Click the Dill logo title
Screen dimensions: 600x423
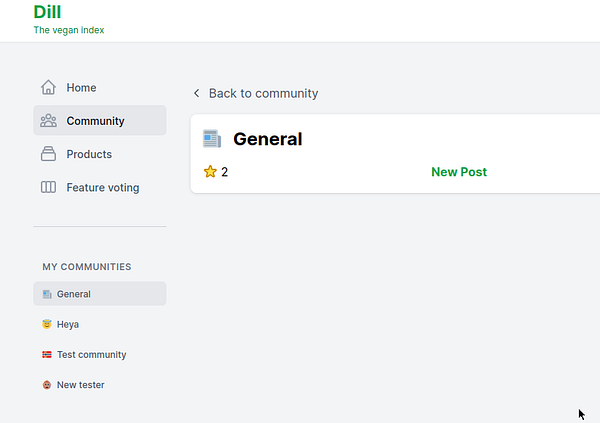(47, 12)
